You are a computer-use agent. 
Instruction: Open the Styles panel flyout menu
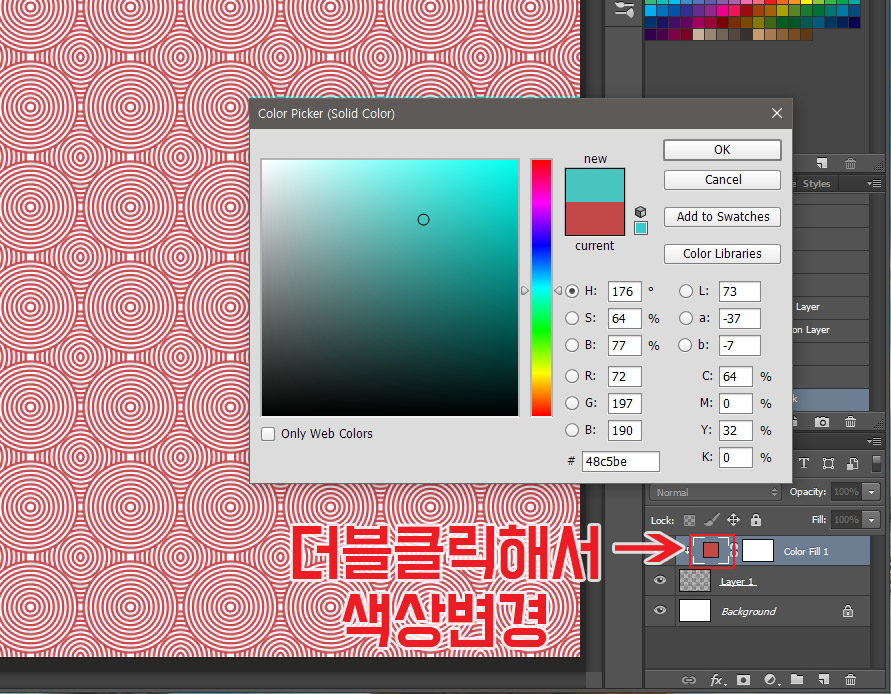[874, 183]
